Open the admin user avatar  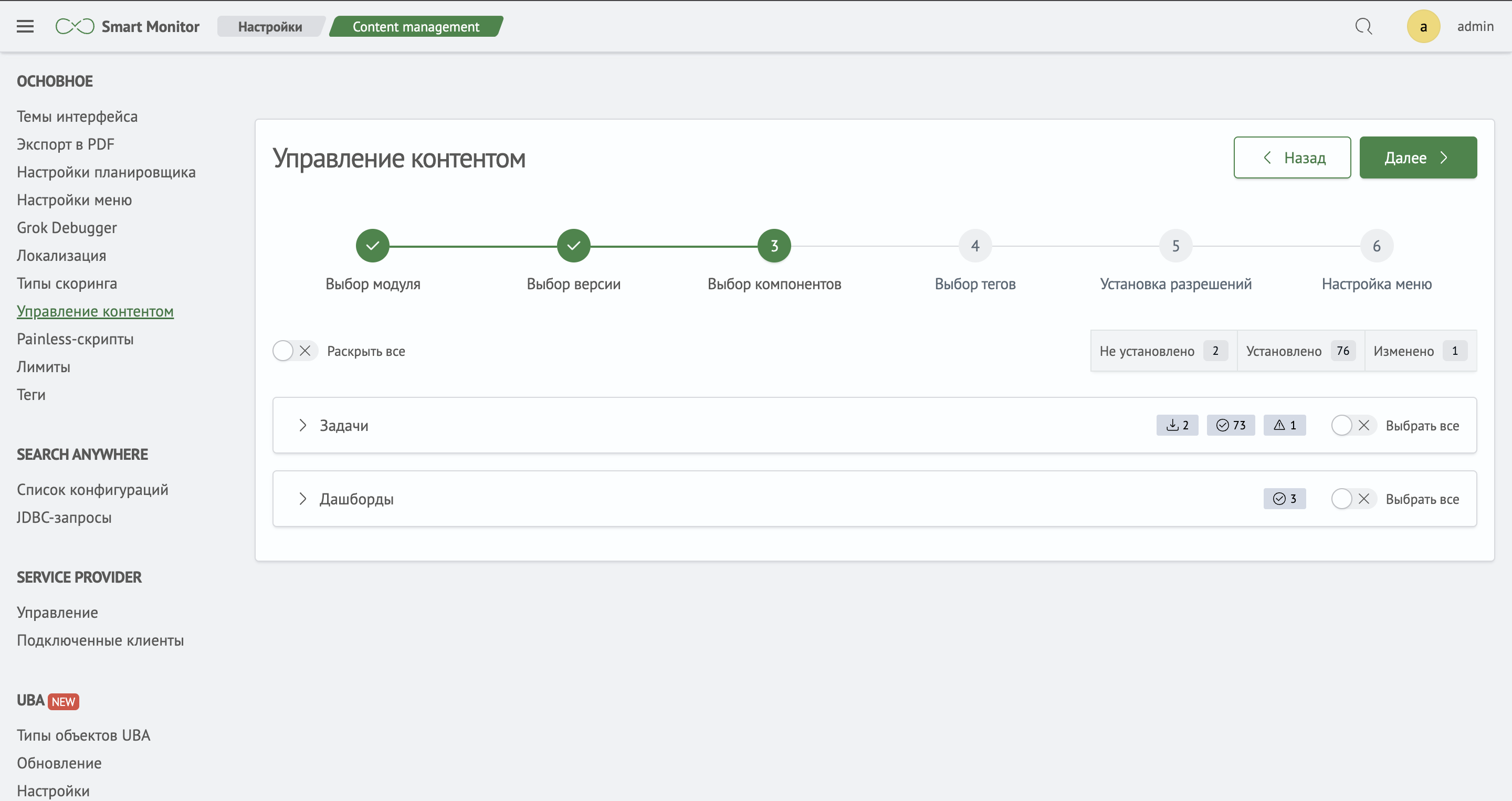1423,26
